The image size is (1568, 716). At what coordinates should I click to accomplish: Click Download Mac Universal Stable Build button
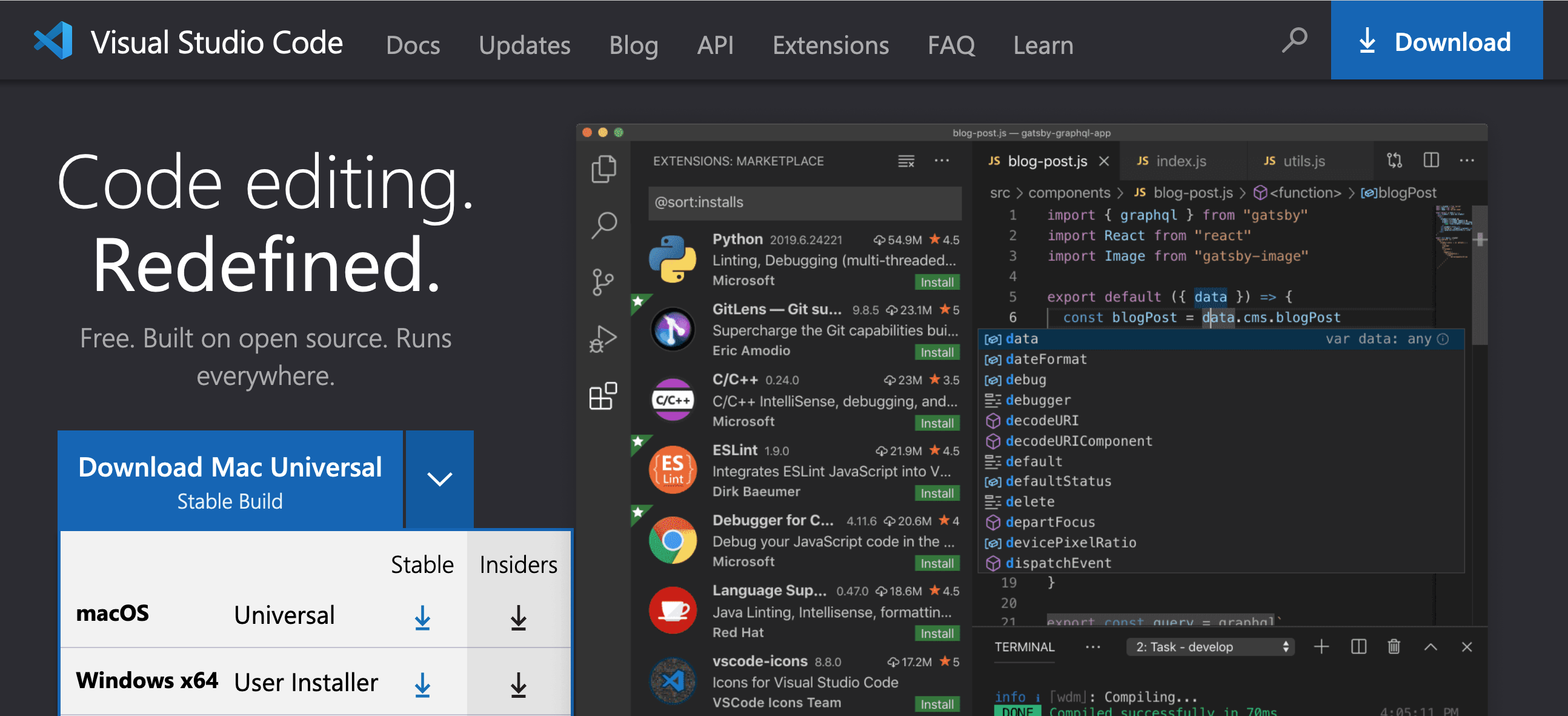point(230,479)
